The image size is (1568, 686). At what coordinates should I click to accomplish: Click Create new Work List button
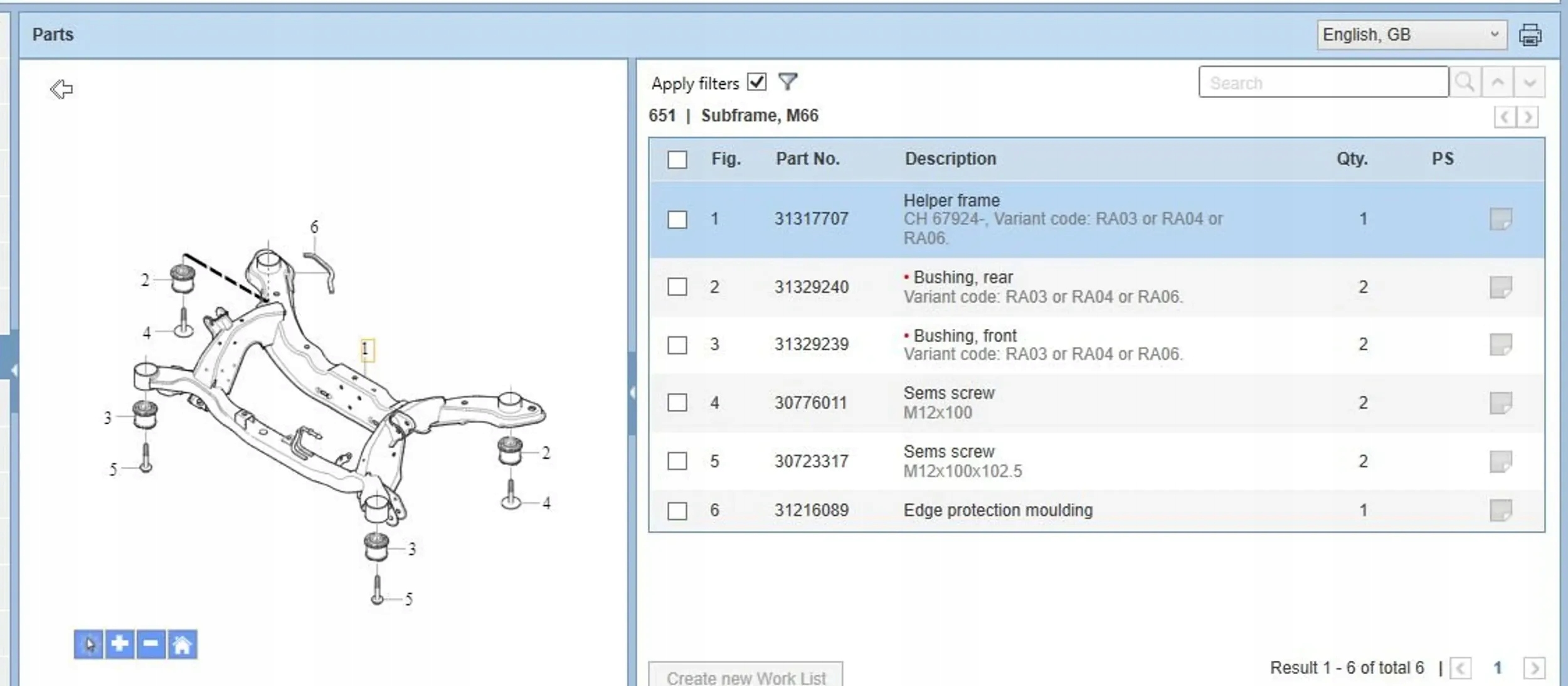[746, 677]
